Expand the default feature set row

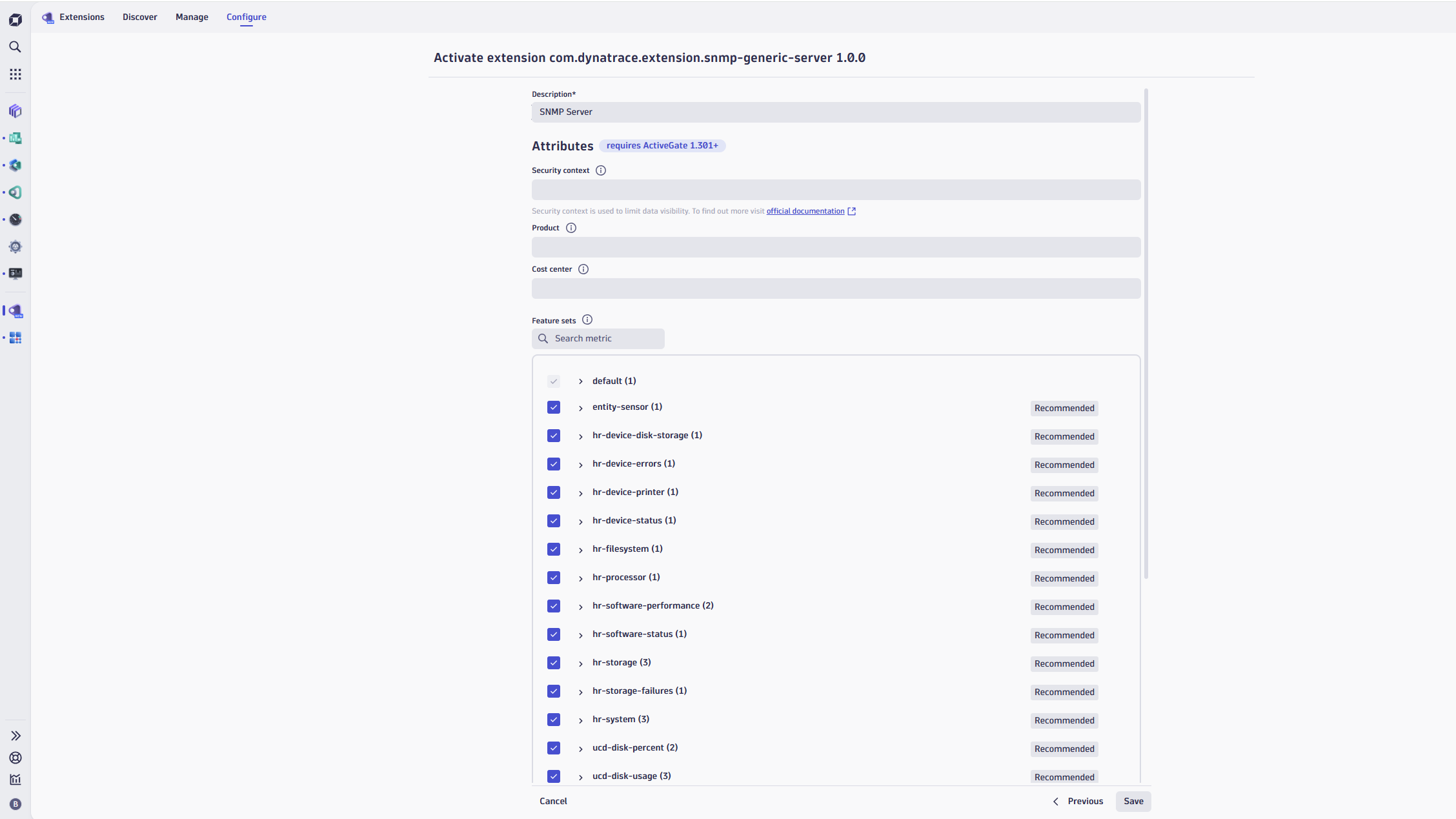pyautogui.click(x=581, y=381)
